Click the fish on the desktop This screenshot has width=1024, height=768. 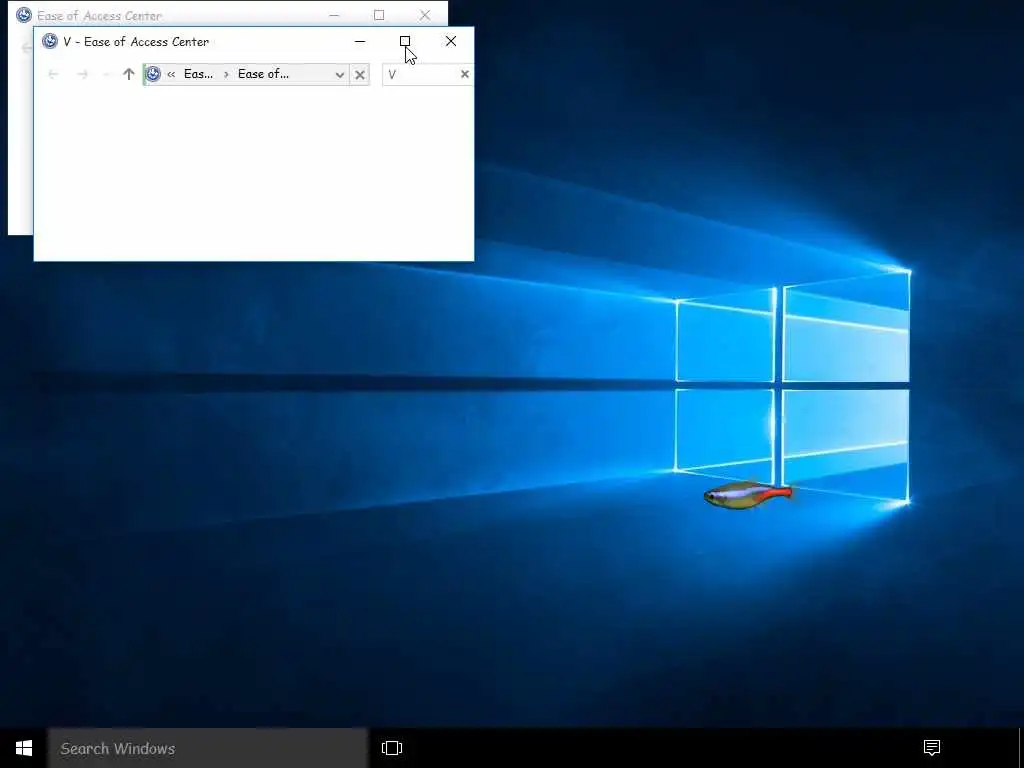(747, 495)
